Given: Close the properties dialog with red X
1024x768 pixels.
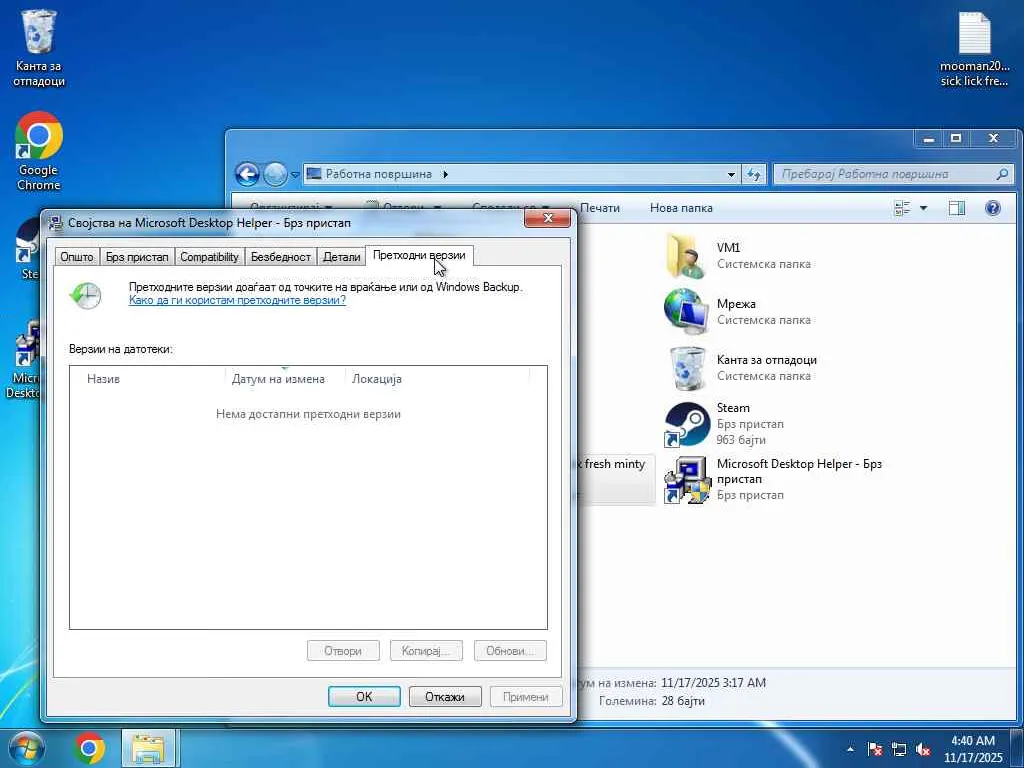Looking at the screenshot, I should [547, 218].
